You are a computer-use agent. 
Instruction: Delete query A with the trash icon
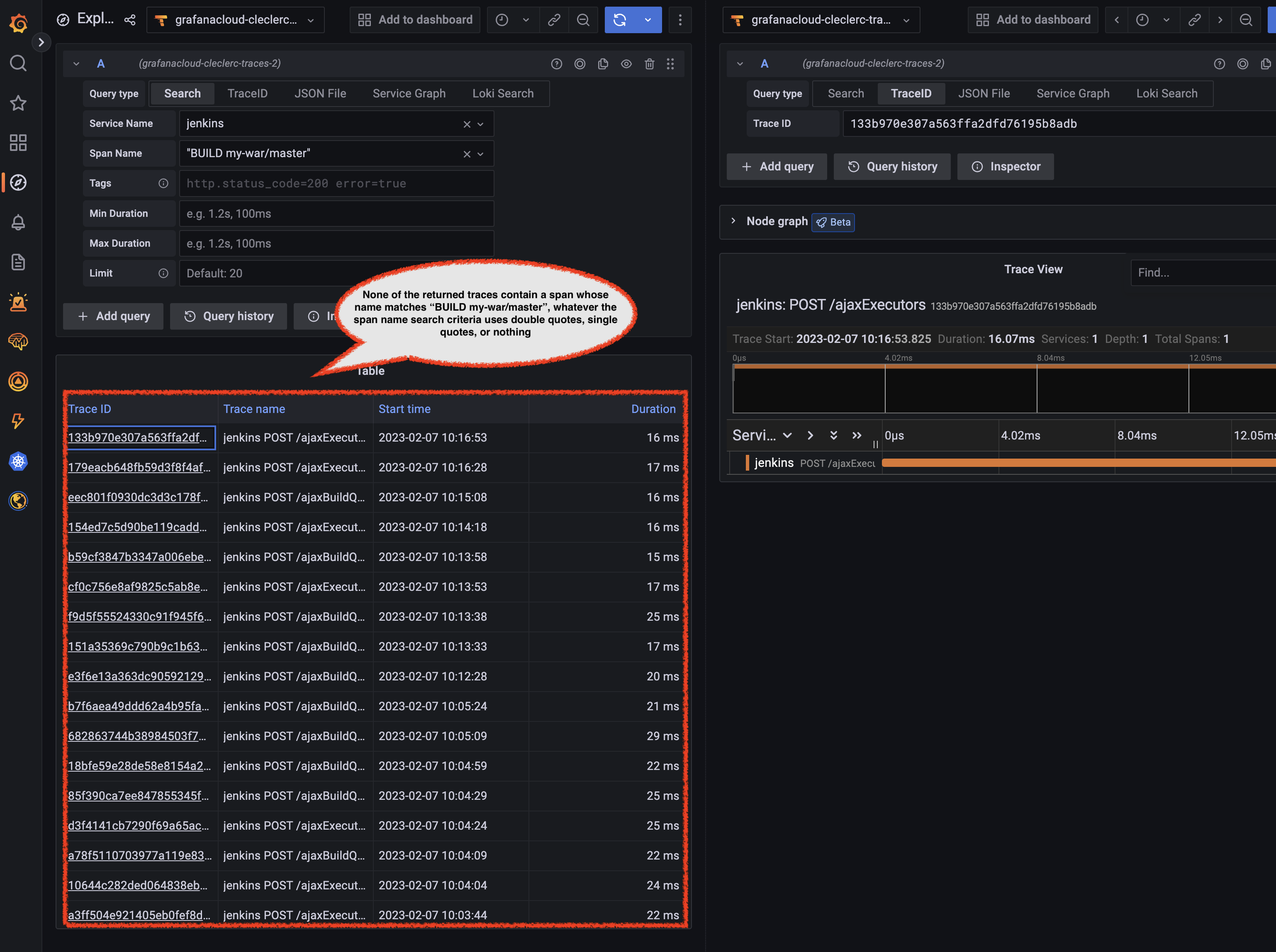coord(649,63)
